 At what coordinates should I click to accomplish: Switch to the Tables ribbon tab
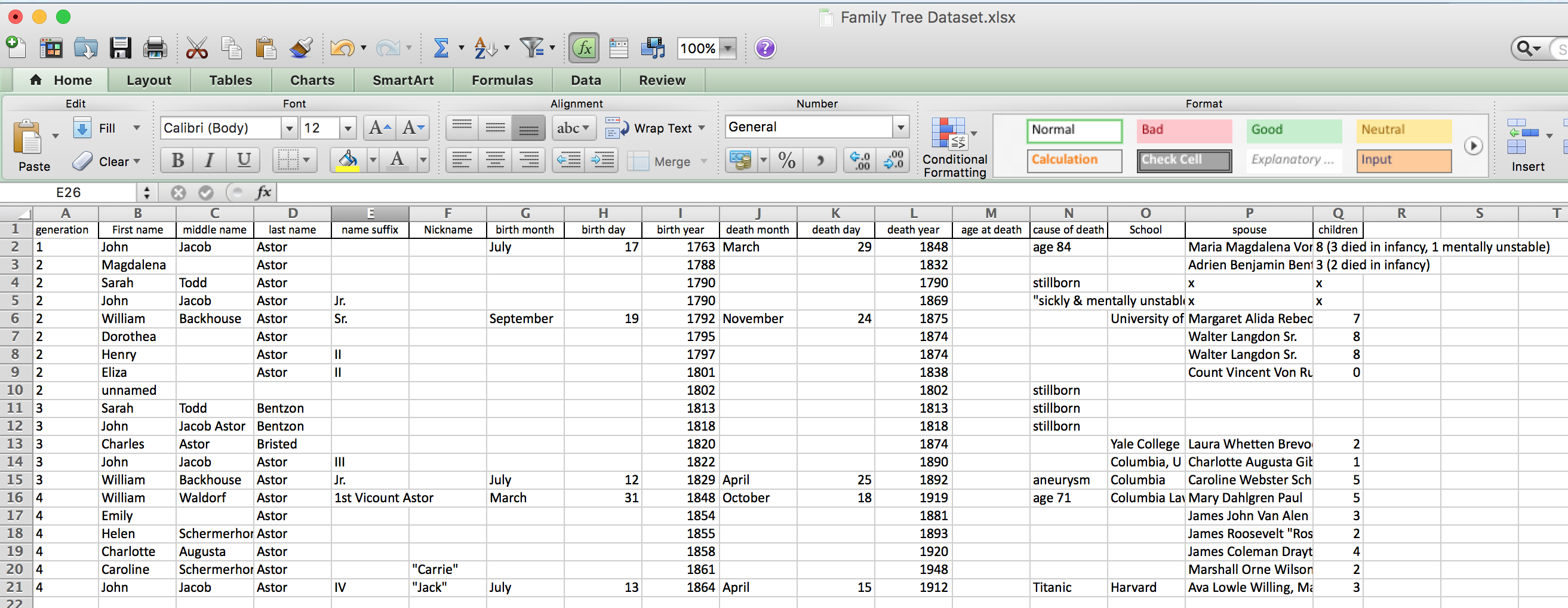[x=230, y=81]
